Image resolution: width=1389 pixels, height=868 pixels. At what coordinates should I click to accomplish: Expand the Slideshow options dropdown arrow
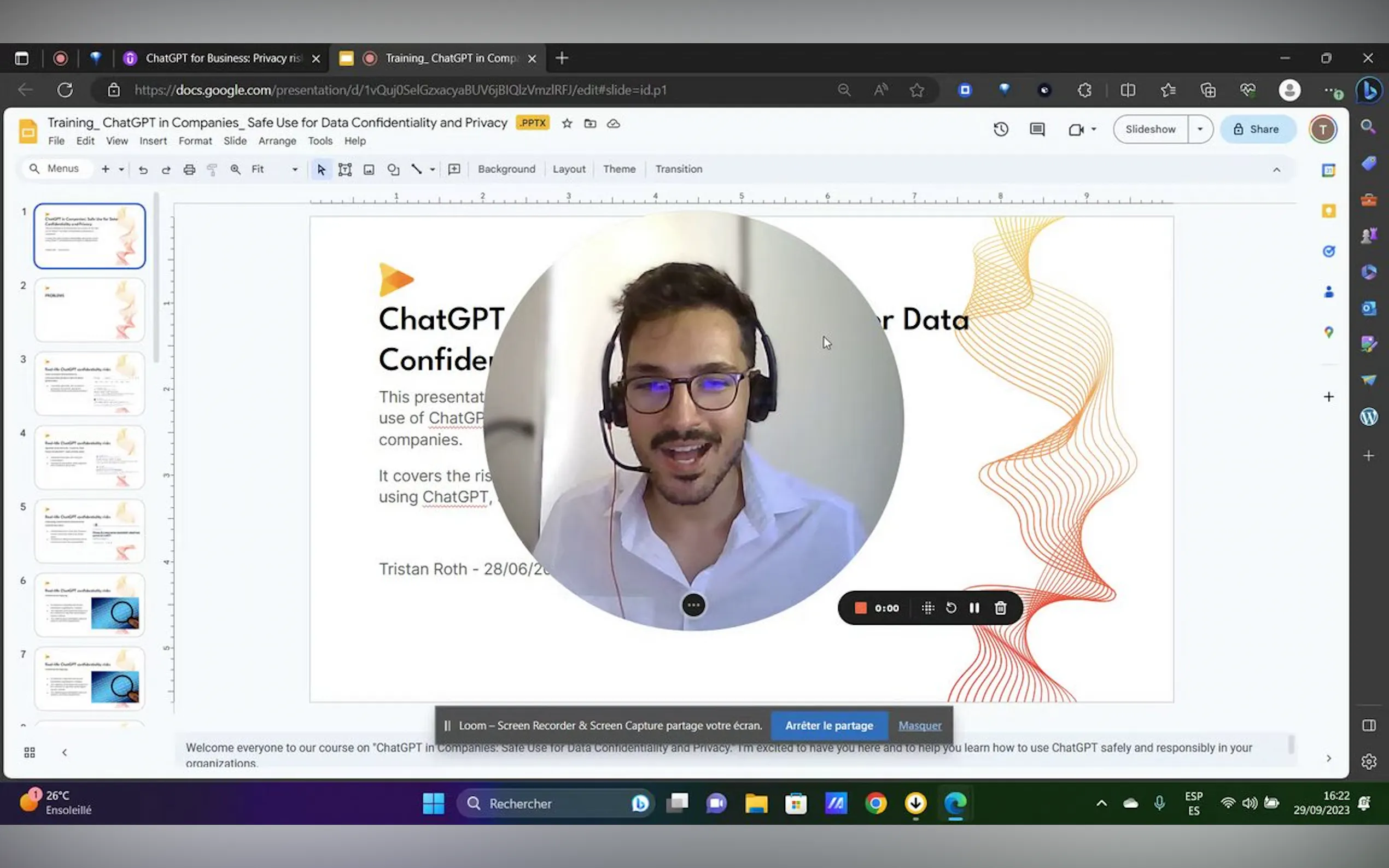click(x=1200, y=129)
